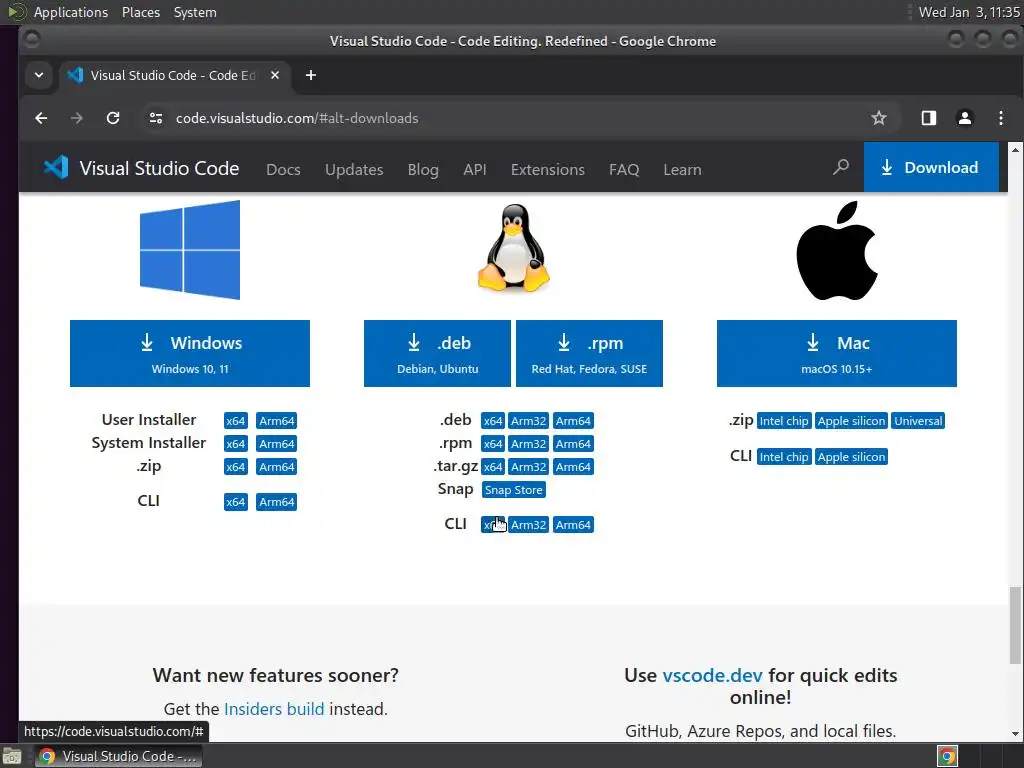Click the Visual Studio Code logo icon
The height and width of the screenshot is (768, 1024).
[56, 168]
